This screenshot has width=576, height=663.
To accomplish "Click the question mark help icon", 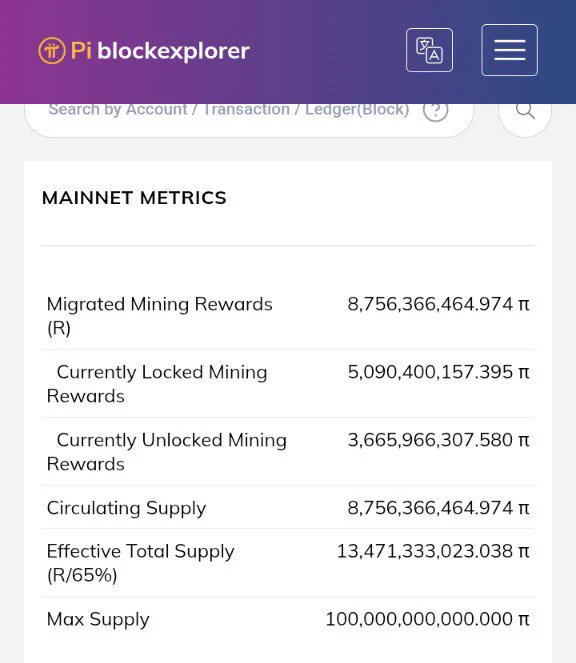I will click(436, 111).
